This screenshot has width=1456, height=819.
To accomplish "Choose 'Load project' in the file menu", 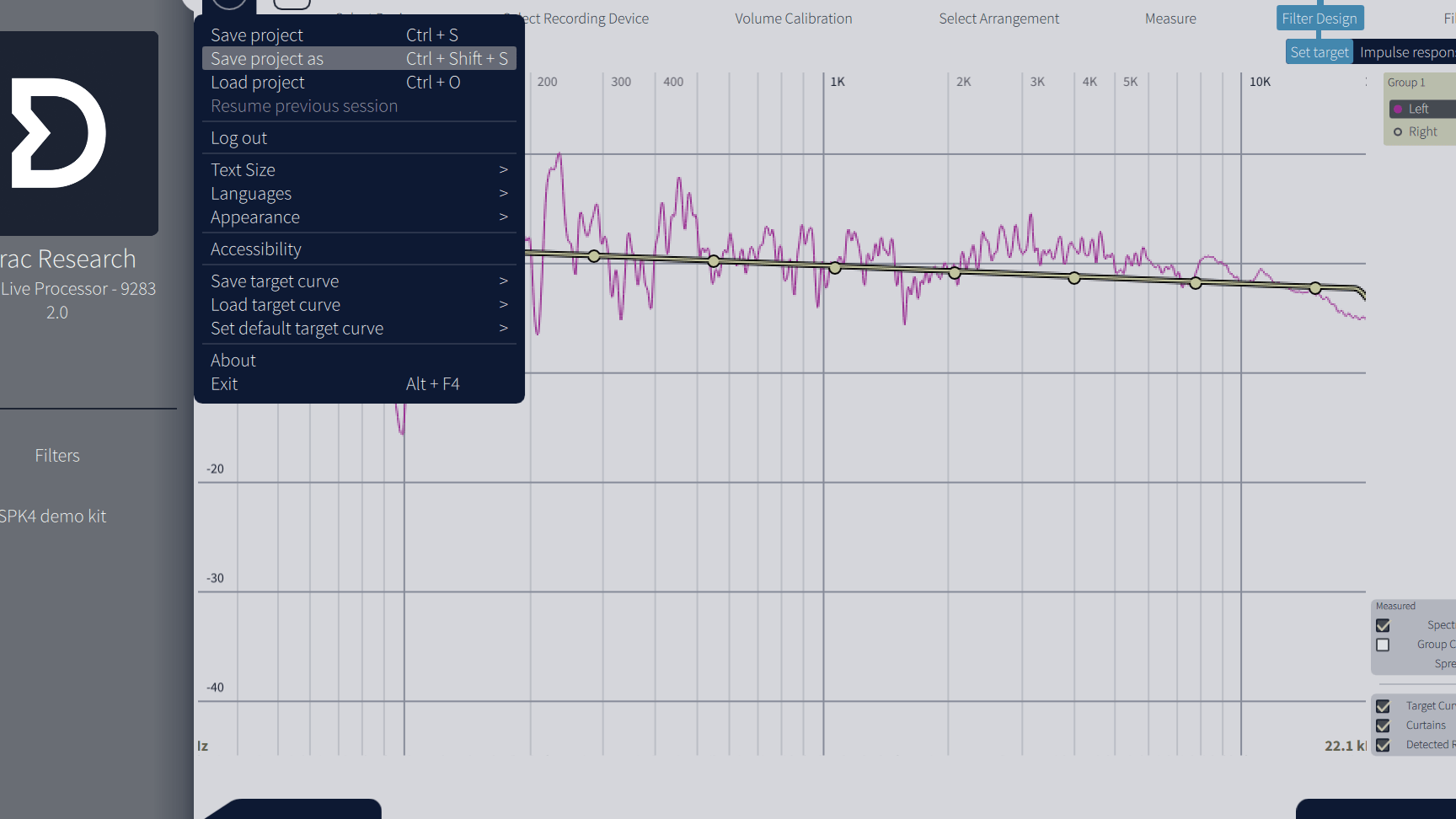I will tap(257, 82).
